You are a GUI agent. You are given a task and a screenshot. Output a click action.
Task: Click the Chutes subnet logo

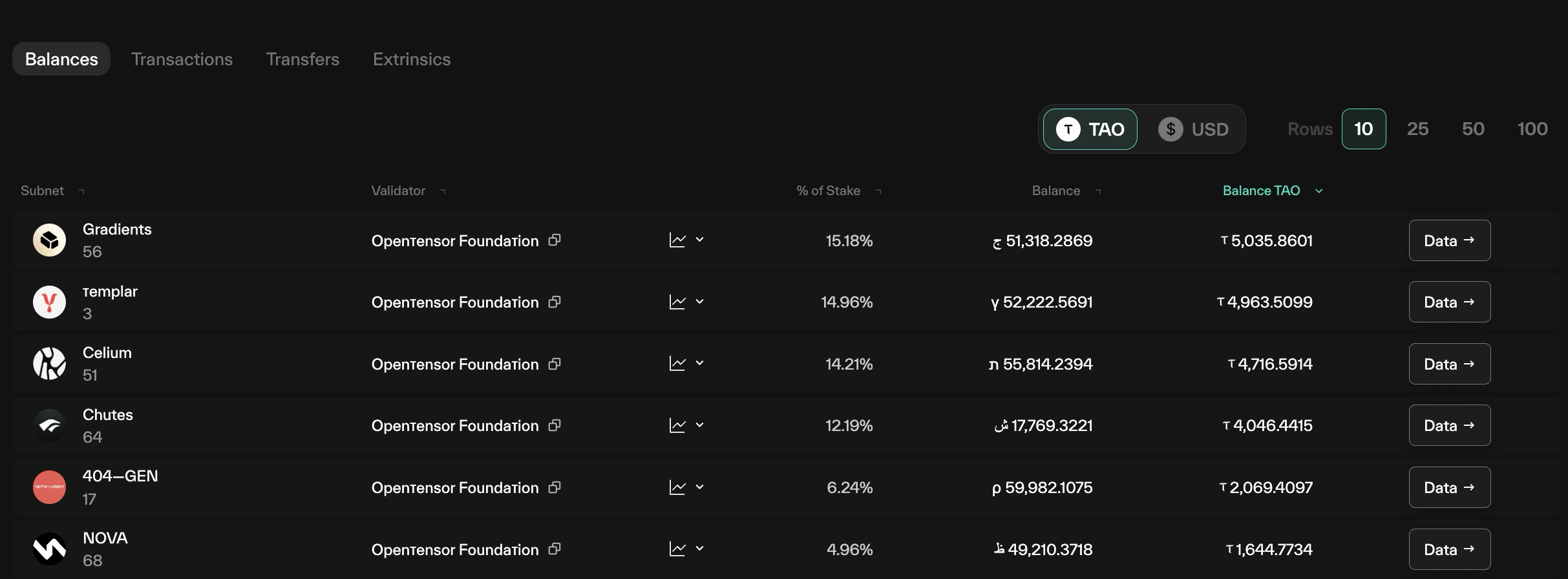(x=49, y=425)
